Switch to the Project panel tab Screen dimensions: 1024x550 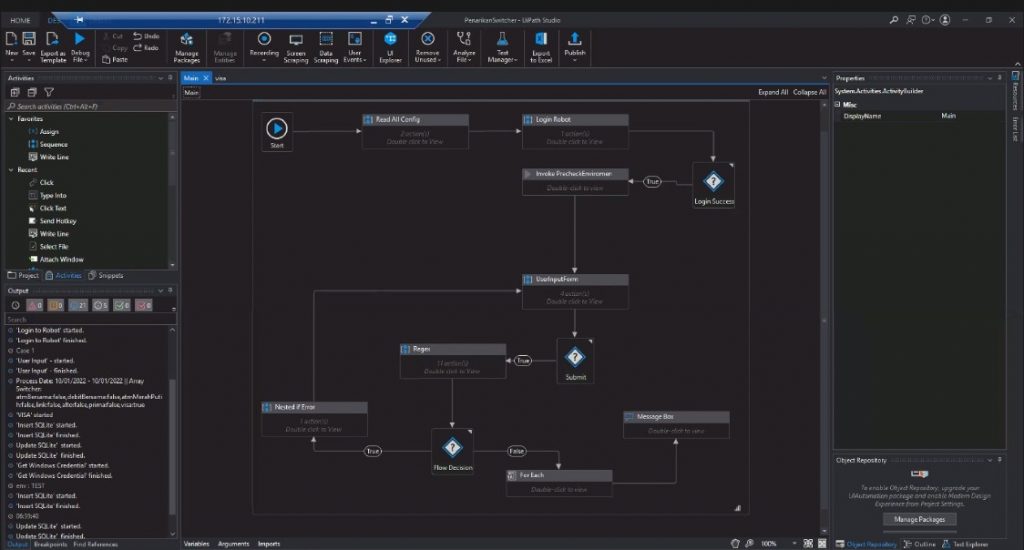pos(24,276)
